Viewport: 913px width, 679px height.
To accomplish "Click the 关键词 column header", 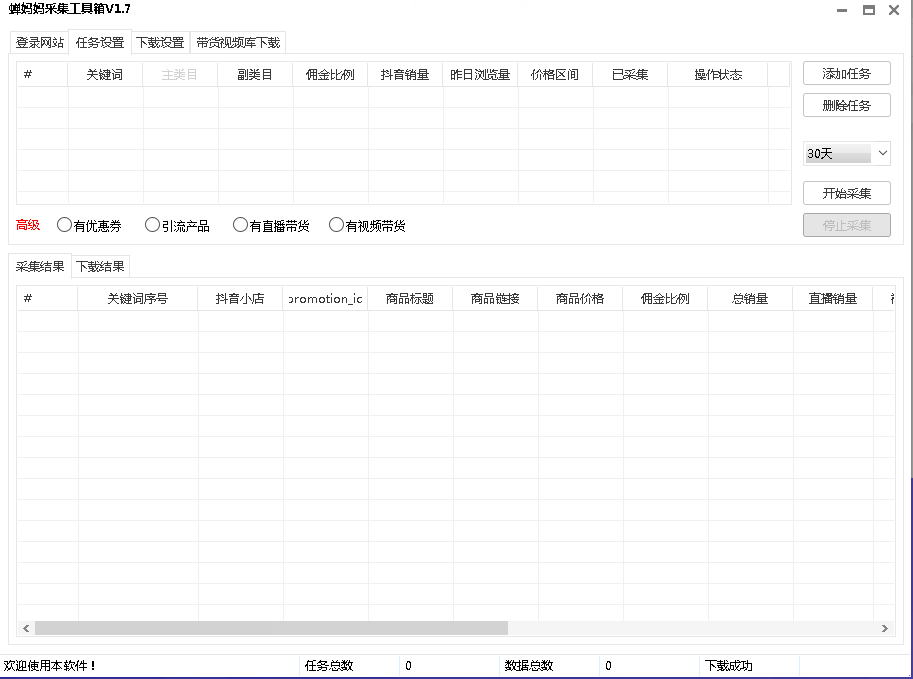I will tap(105, 73).
